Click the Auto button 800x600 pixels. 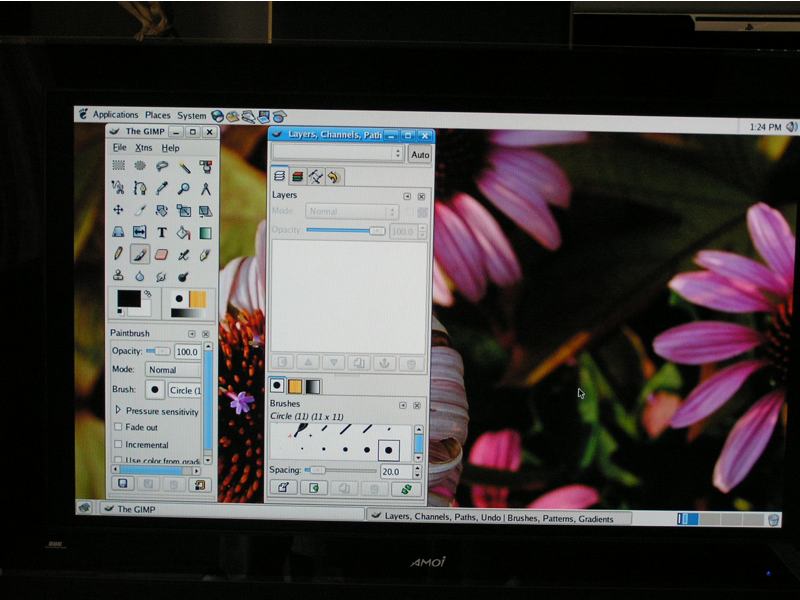point(420,155)
